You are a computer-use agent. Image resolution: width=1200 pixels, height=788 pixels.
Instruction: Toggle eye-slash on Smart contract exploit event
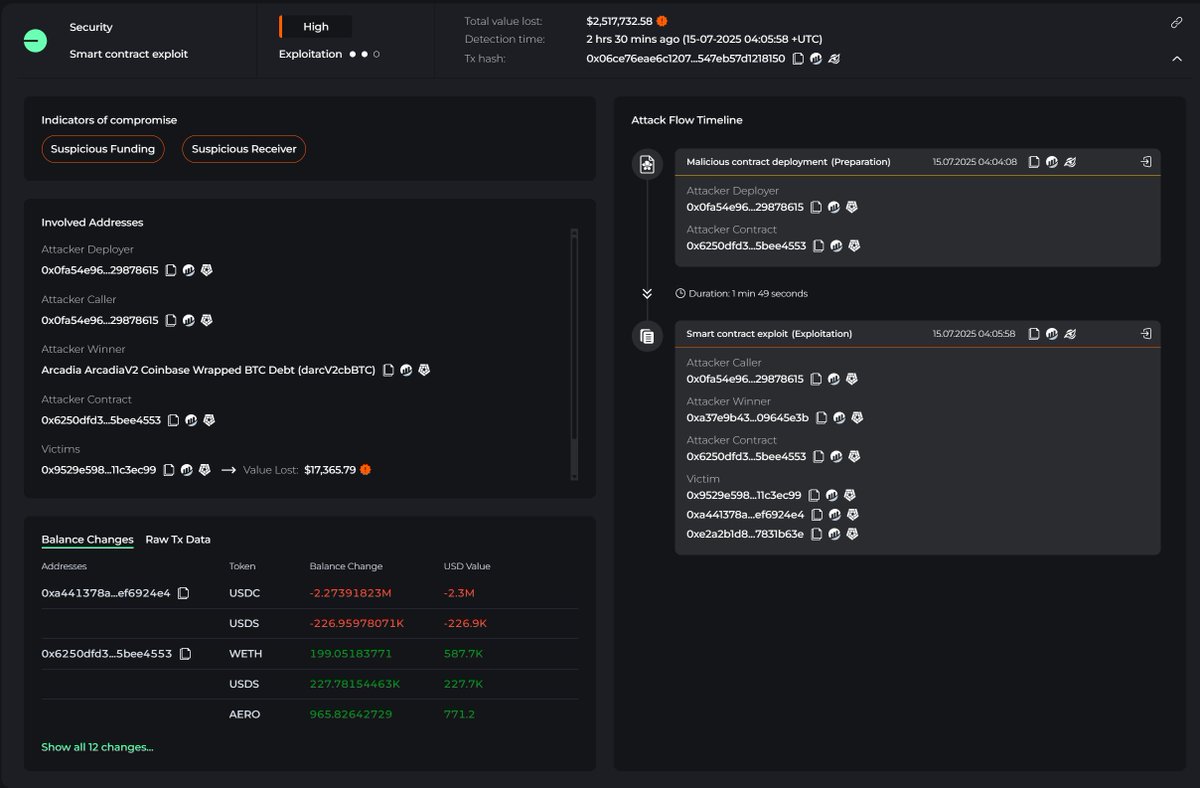coord(1068,333)
